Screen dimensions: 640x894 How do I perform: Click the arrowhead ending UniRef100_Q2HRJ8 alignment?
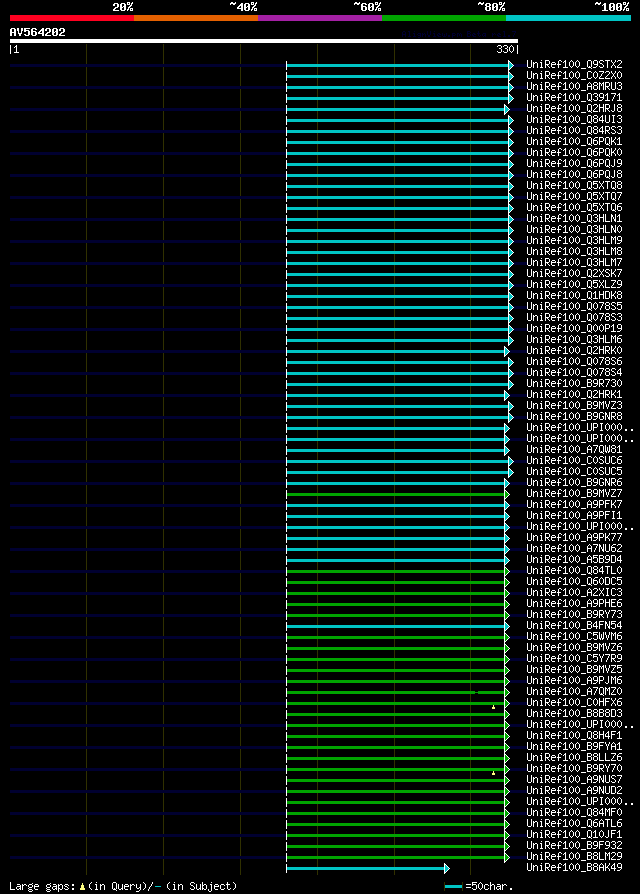click(x=507, y=109)
